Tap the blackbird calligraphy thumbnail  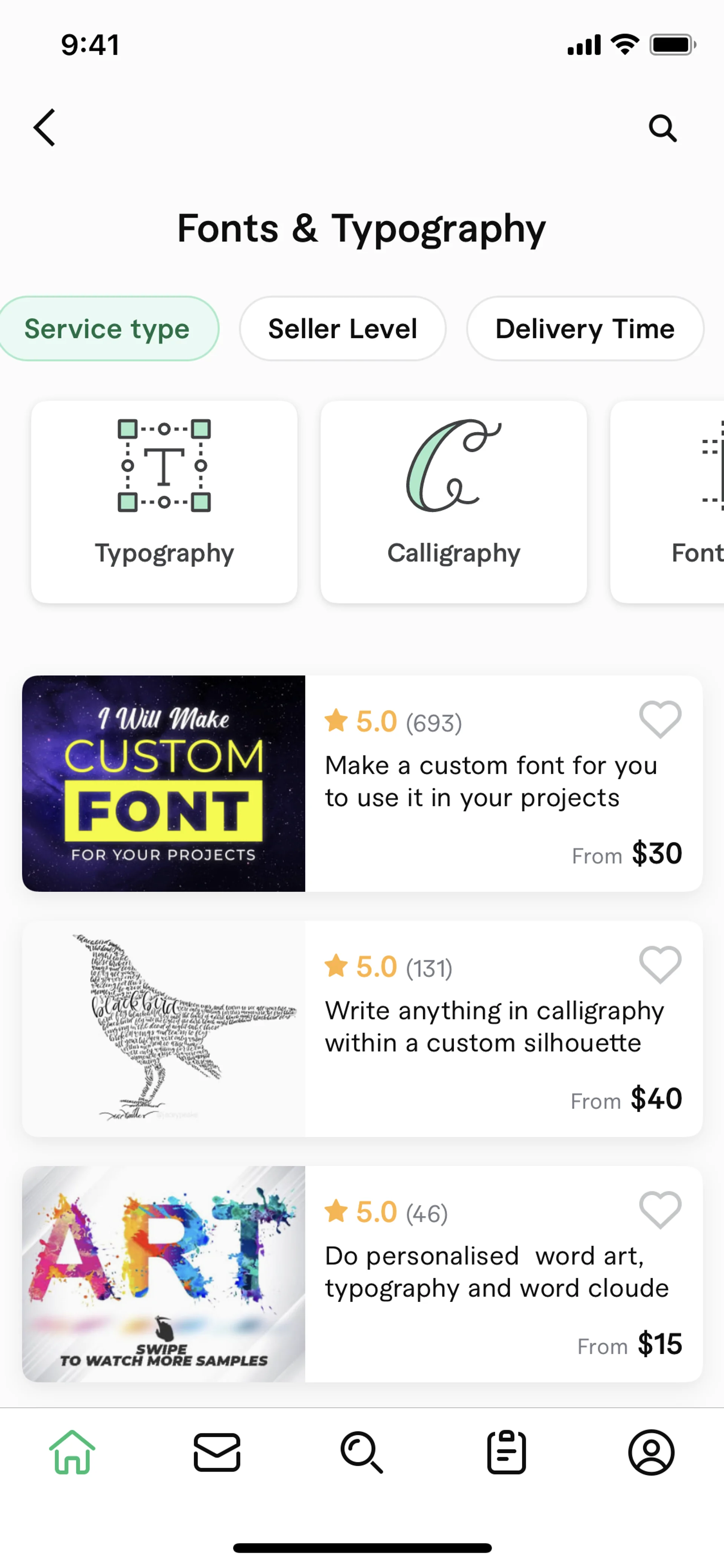(164, 1028)
